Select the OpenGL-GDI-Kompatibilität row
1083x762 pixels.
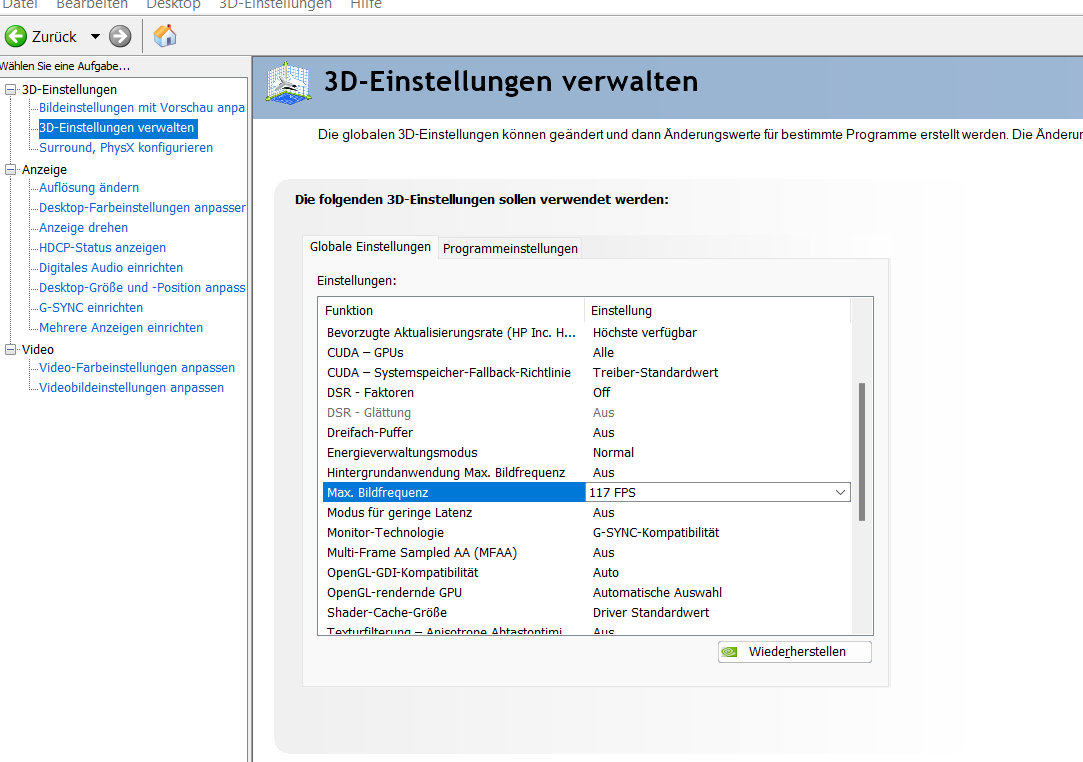pos(586,573)
